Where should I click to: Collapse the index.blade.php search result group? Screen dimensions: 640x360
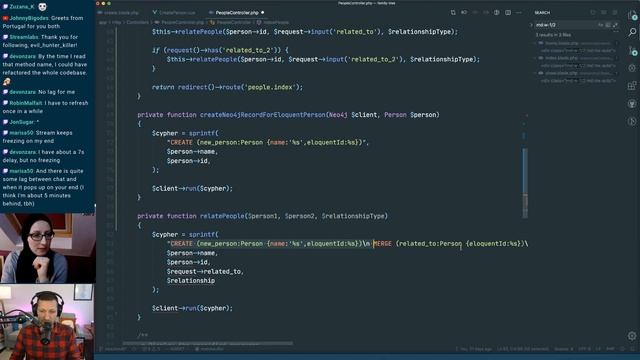pos(535,58)
